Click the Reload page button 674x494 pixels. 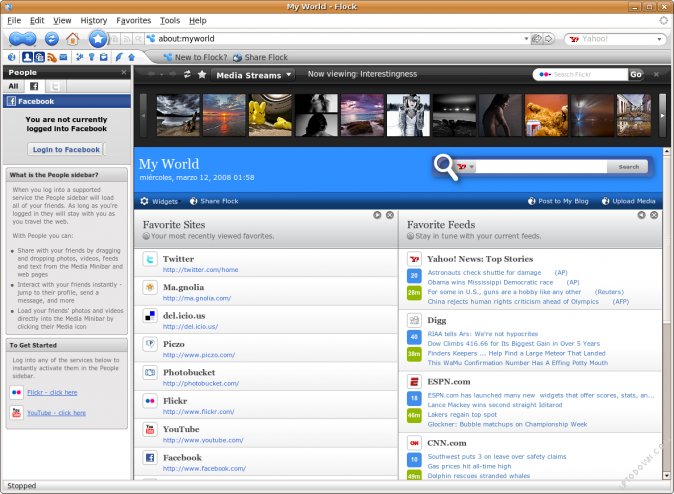click(51, 39)
